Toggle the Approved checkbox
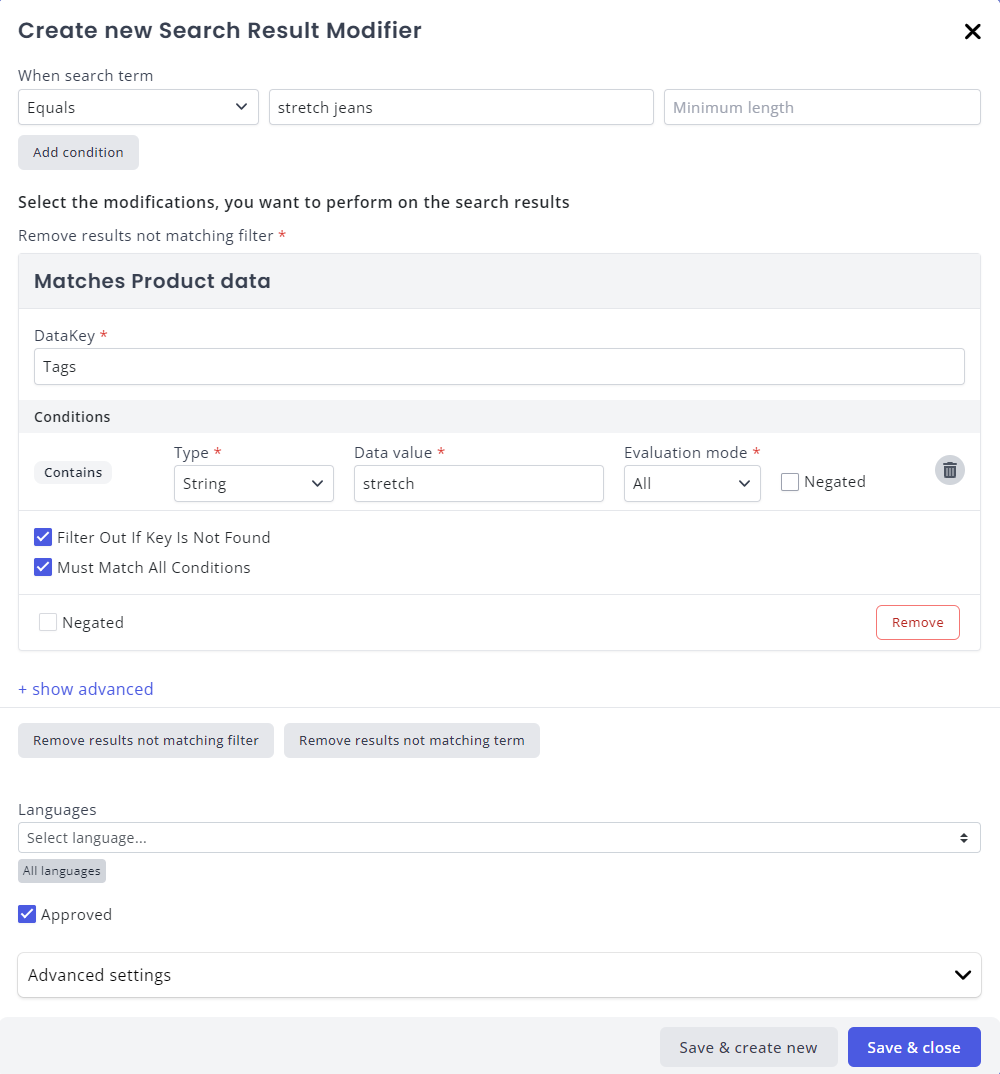The width and height of the screenshot is (1000, 1074). (27, 914)
